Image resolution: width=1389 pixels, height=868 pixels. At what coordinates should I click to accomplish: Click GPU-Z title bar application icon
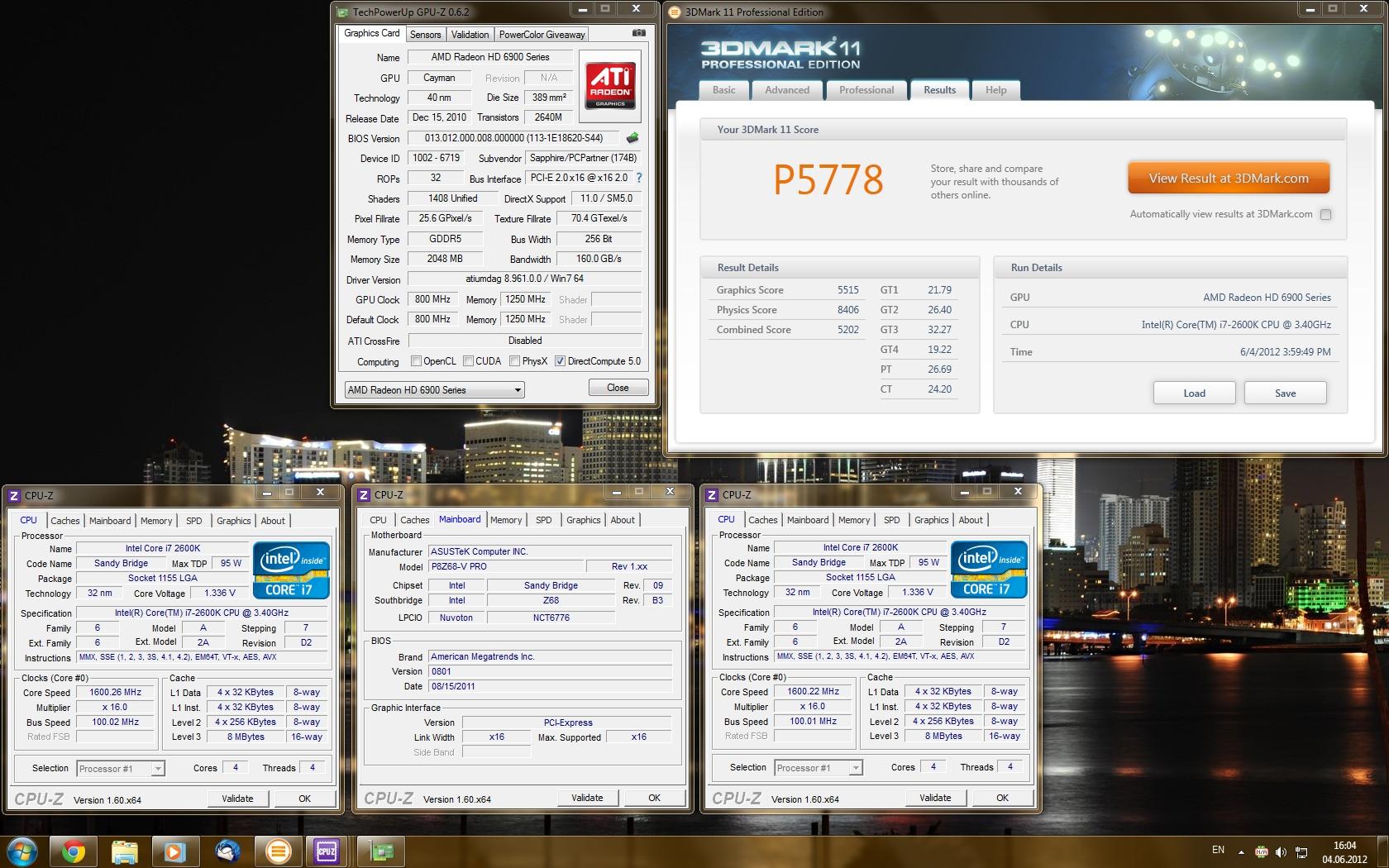tap(343, 12)
